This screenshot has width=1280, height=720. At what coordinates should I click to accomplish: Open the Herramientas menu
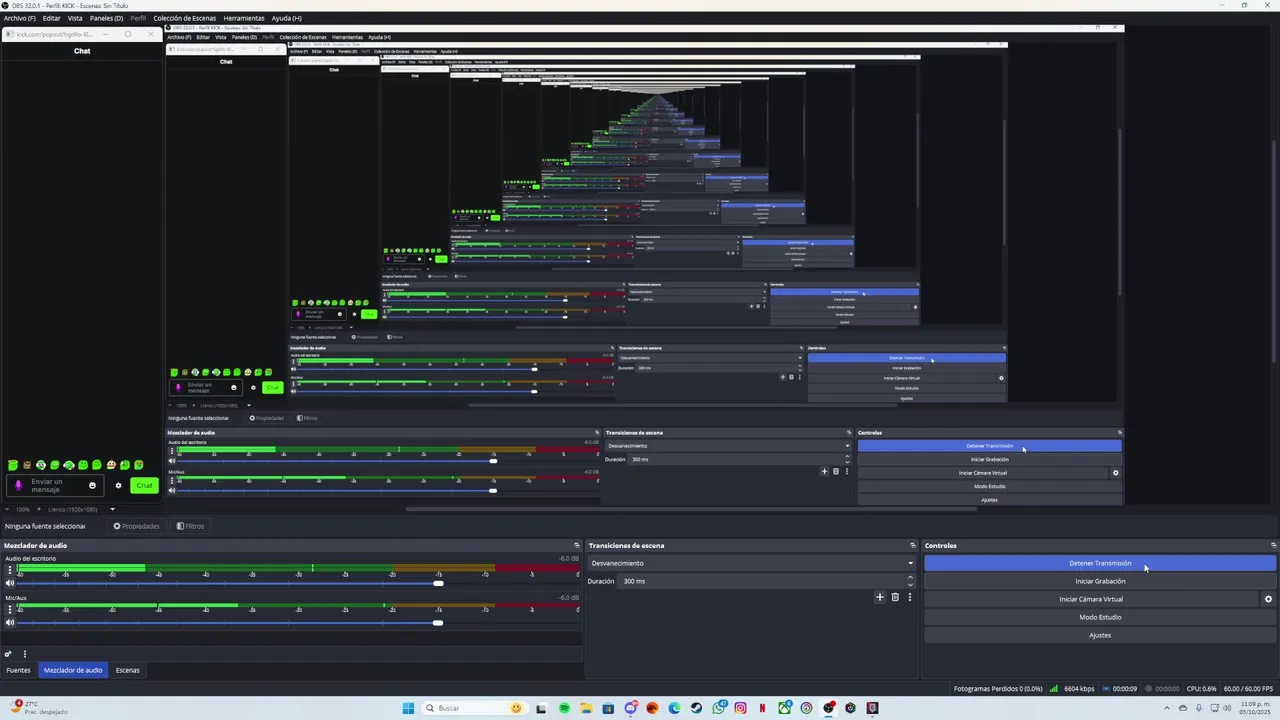click(244, 18)
